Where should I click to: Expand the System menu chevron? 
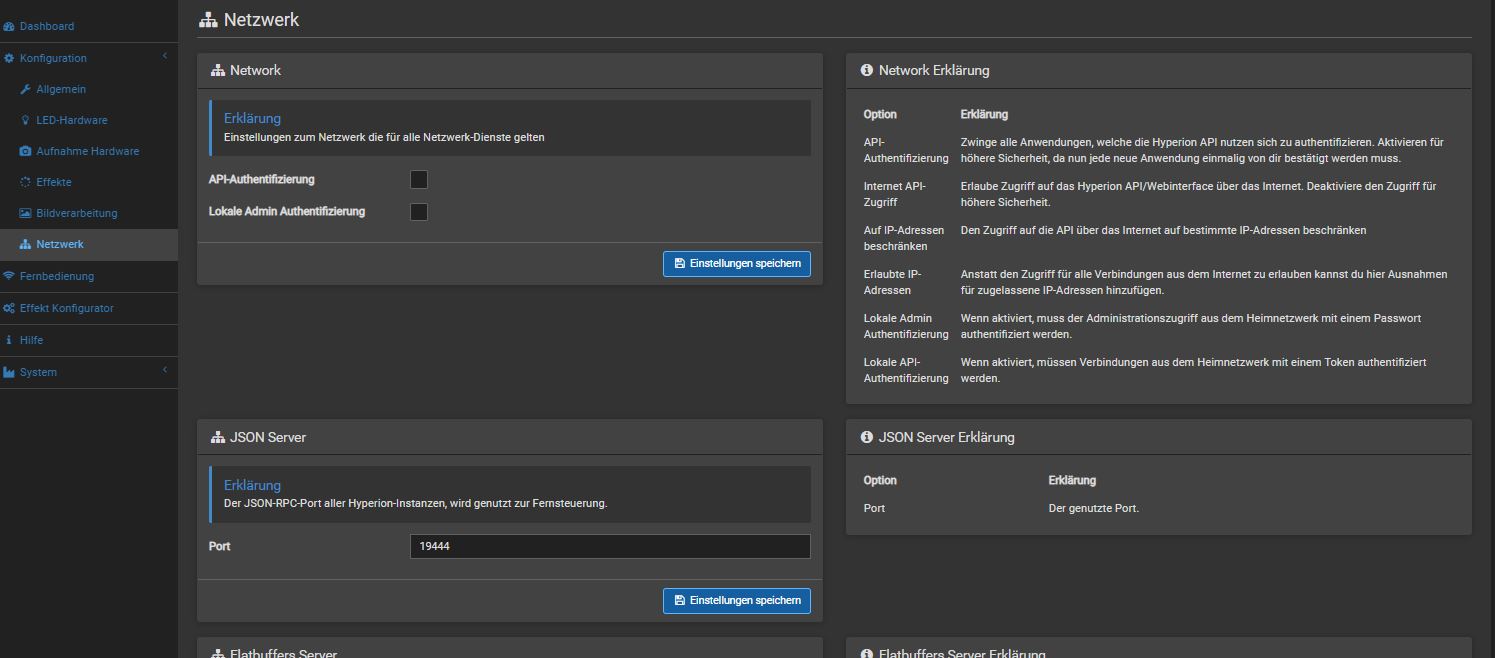pos(165,371)
